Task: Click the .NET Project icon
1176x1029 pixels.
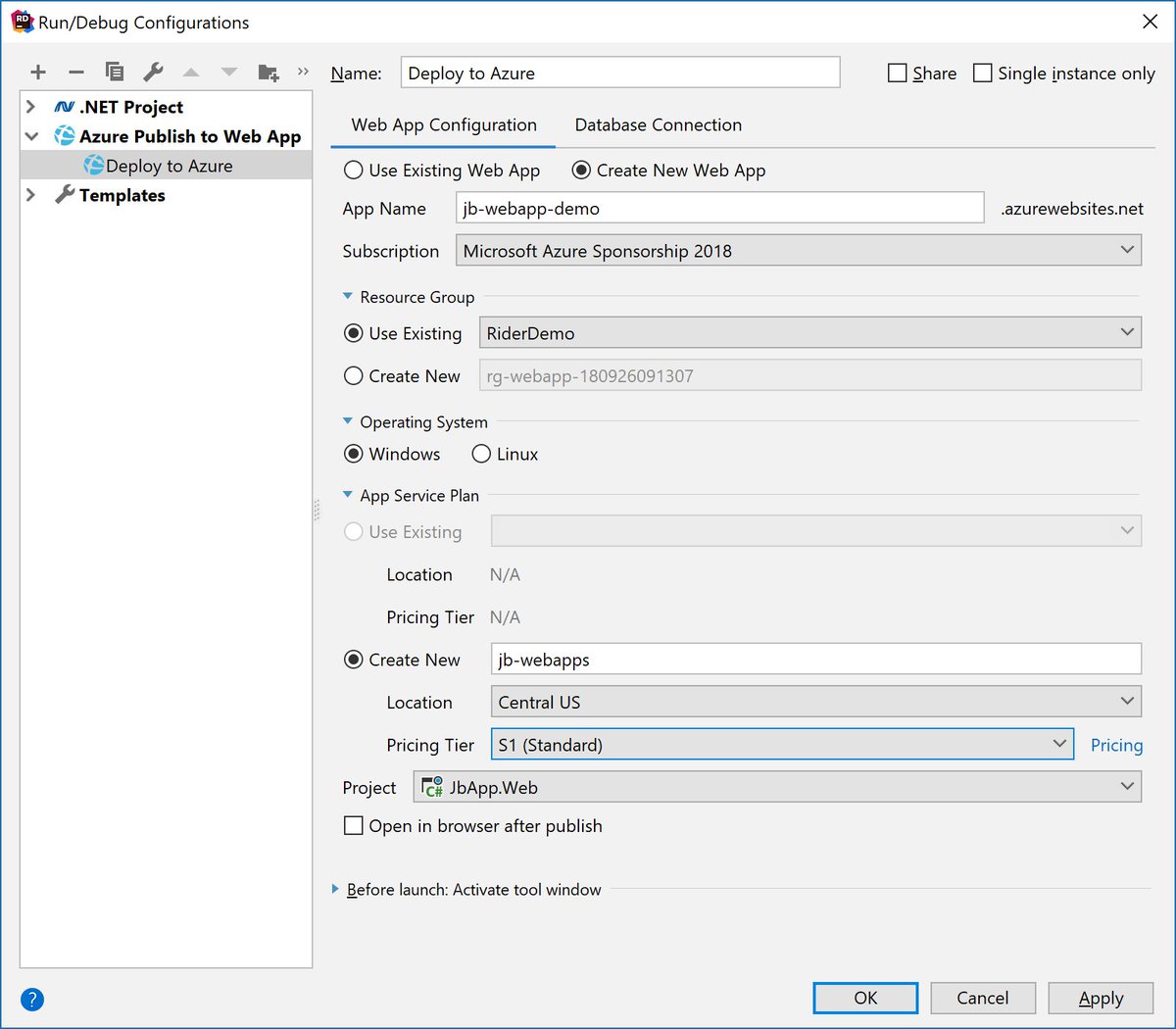Action: (65, 107)
